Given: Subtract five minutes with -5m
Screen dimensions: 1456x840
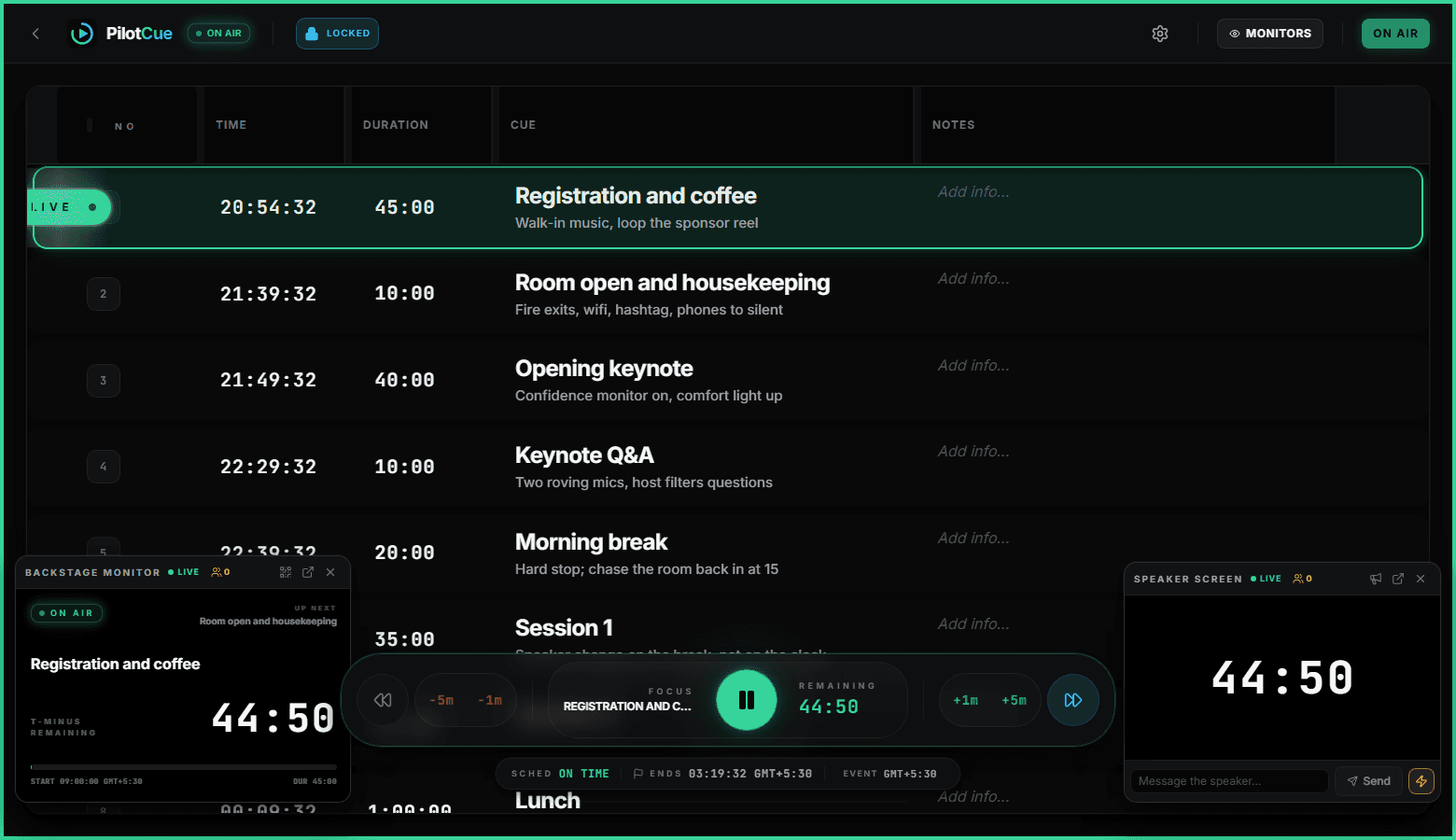Looking at the screenshot, I should click(x=441, y=700).
